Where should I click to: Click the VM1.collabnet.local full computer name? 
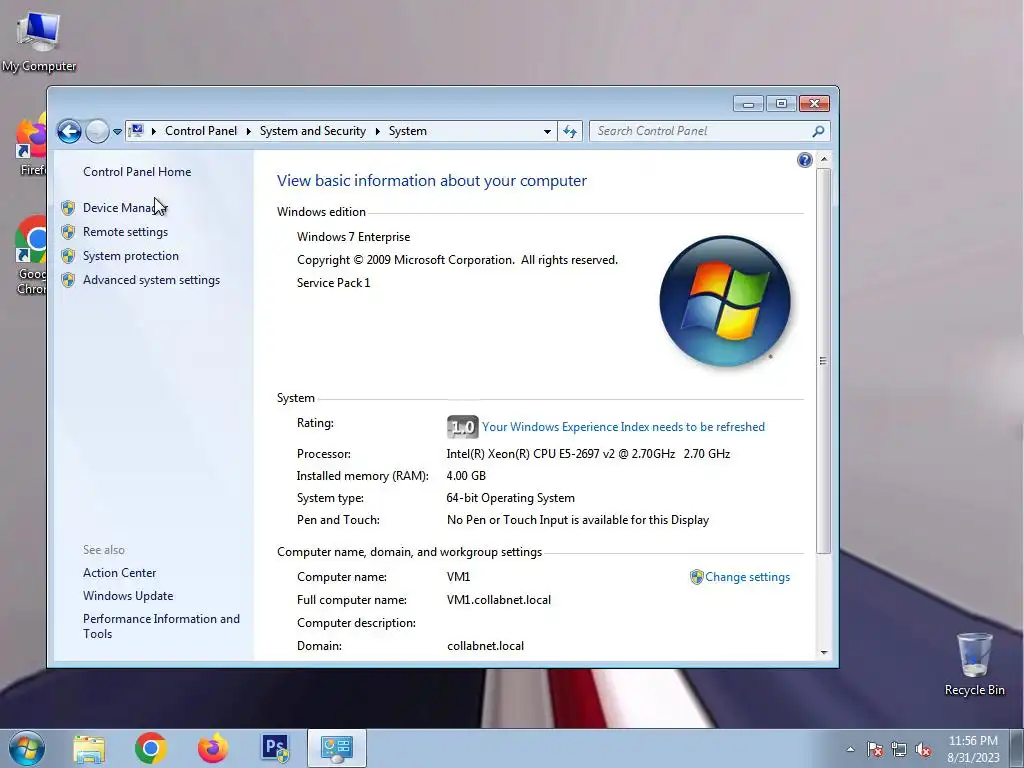tap(498, 600)
